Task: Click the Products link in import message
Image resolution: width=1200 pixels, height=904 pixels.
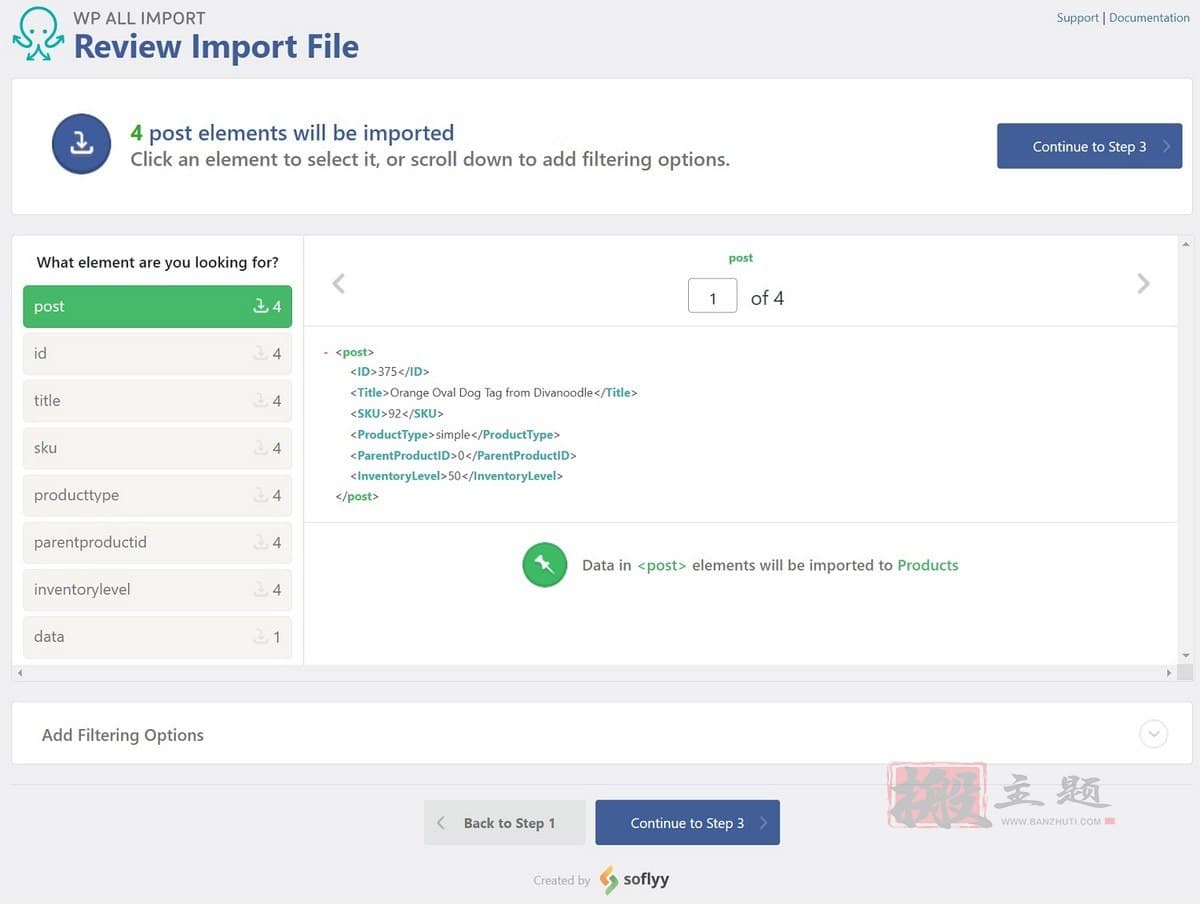Action: click(x=927, y=565)
